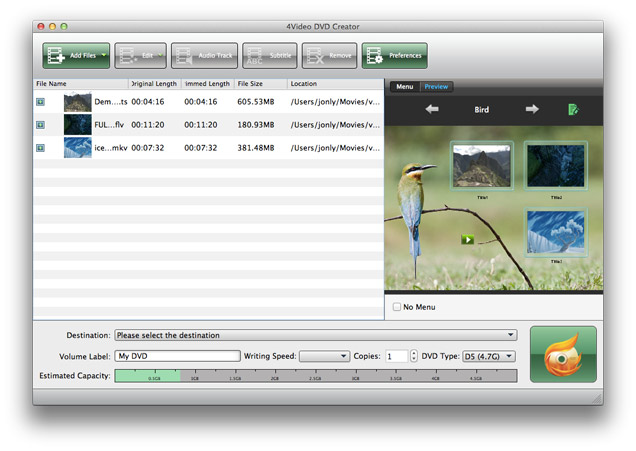Viewport: 636px width, 451px height.
Task: Click the 180.93MB file size cell
Action: pyautogui.click(x=256, y=125)
